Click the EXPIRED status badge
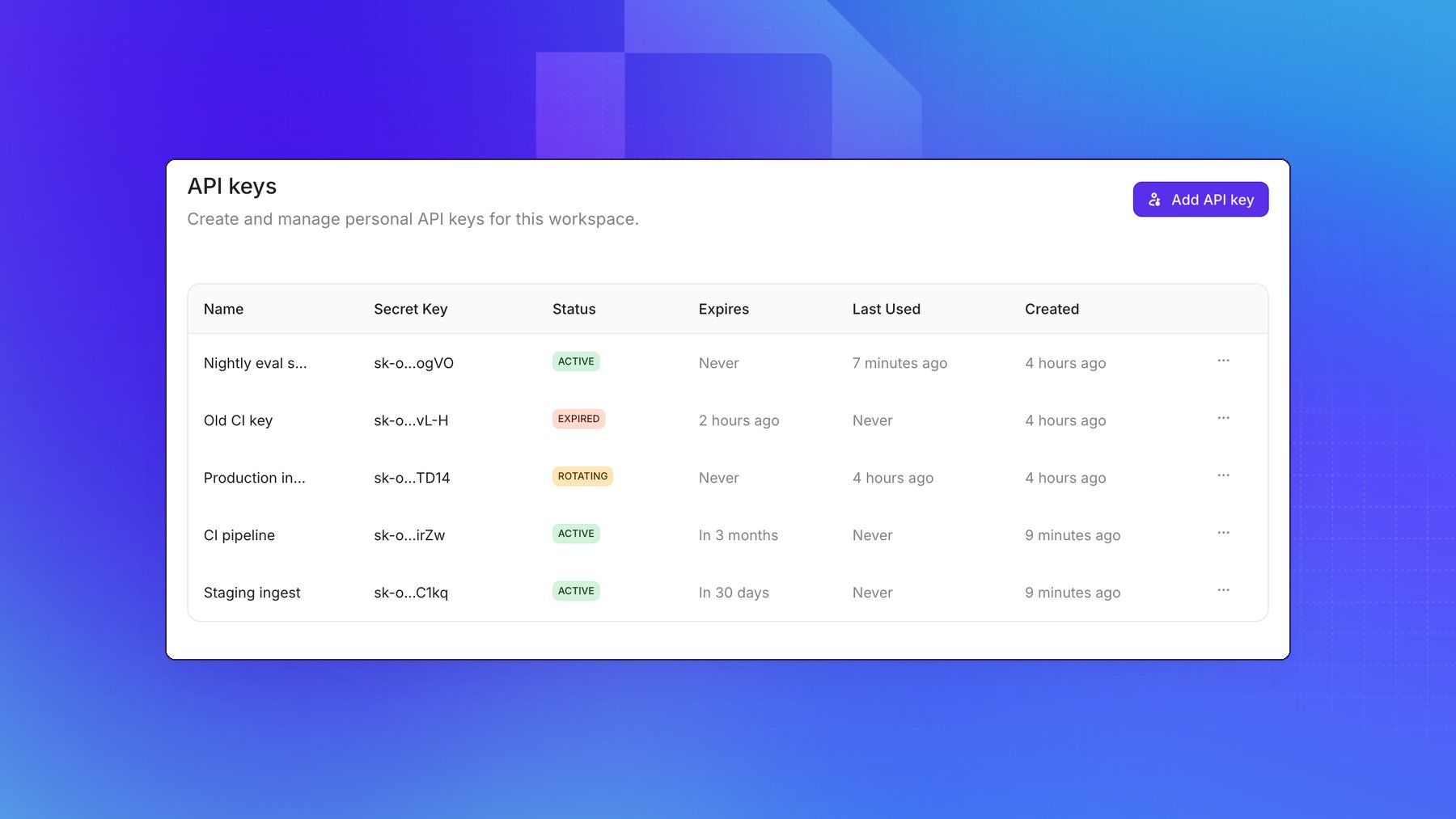Viewport: 1456px width, 819px height. [578, 419]
